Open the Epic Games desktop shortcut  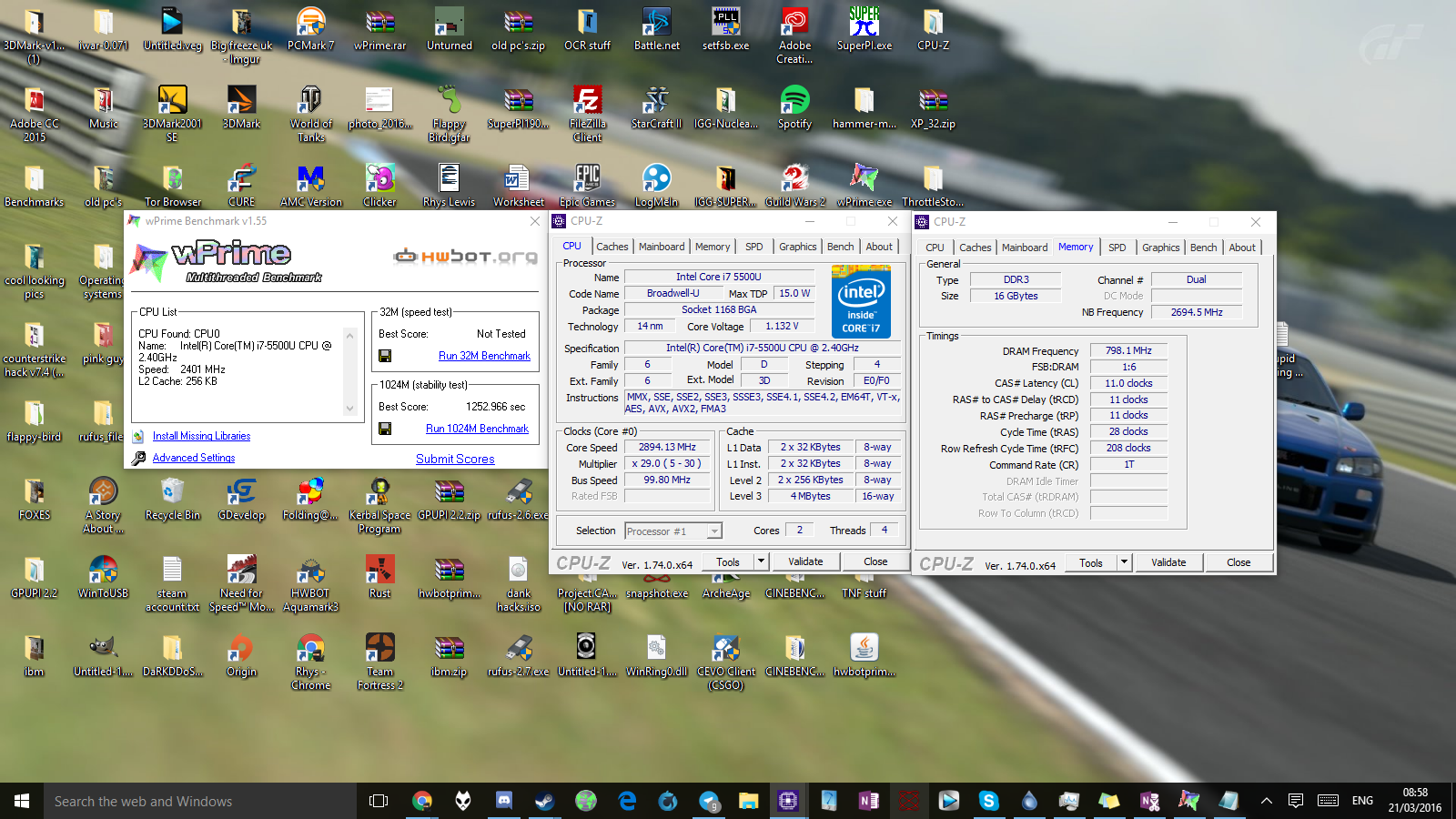(x=587, y=187)
